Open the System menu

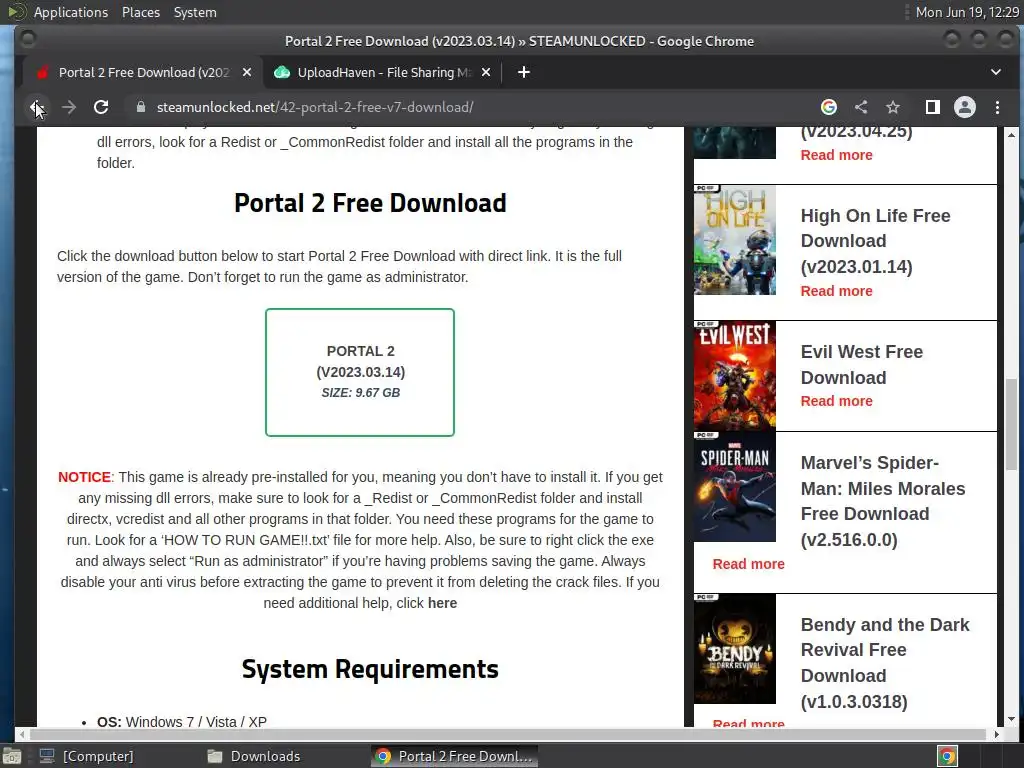[195, 12]
